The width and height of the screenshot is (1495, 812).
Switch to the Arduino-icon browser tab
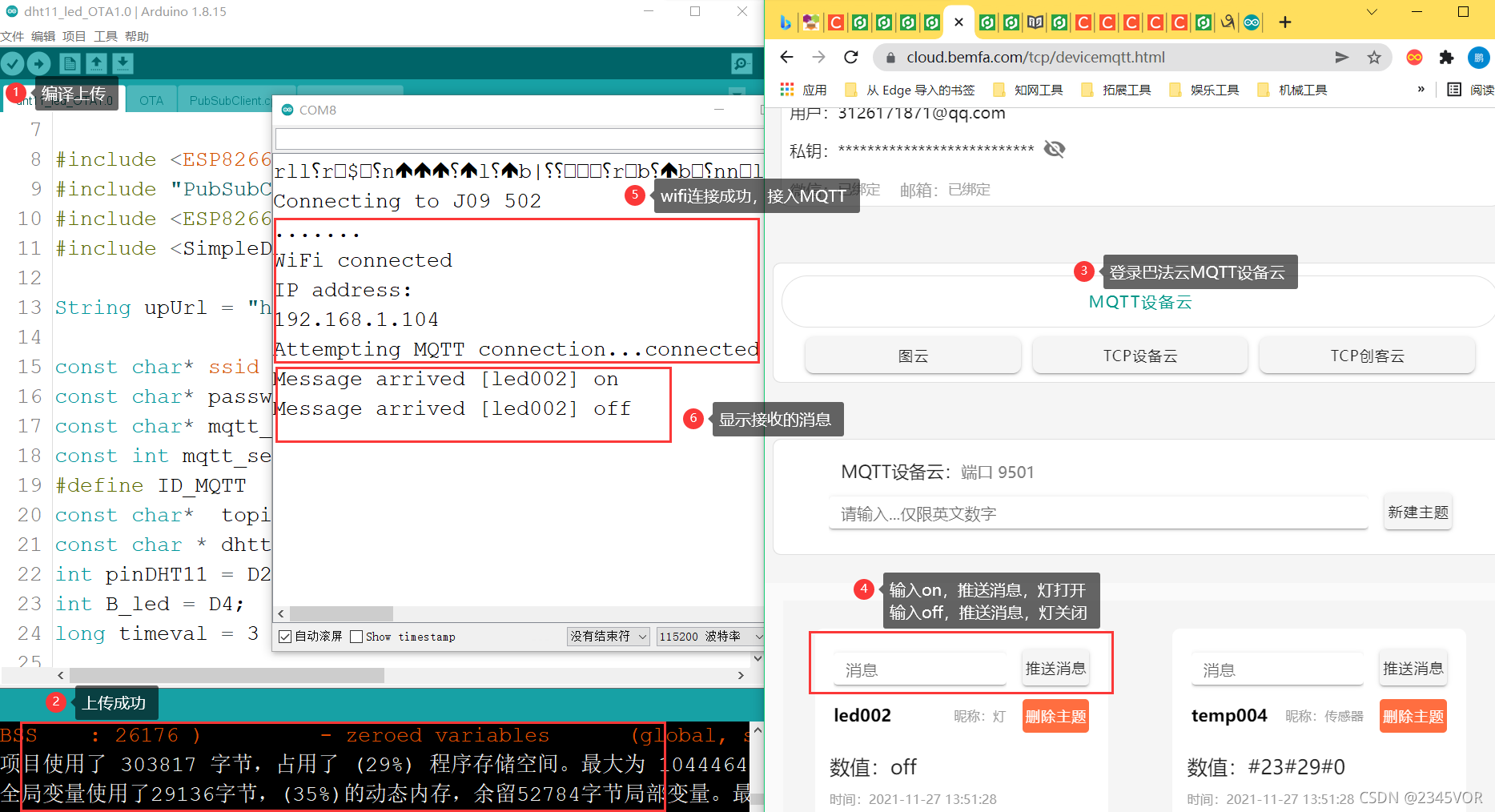coord(1252,22)
